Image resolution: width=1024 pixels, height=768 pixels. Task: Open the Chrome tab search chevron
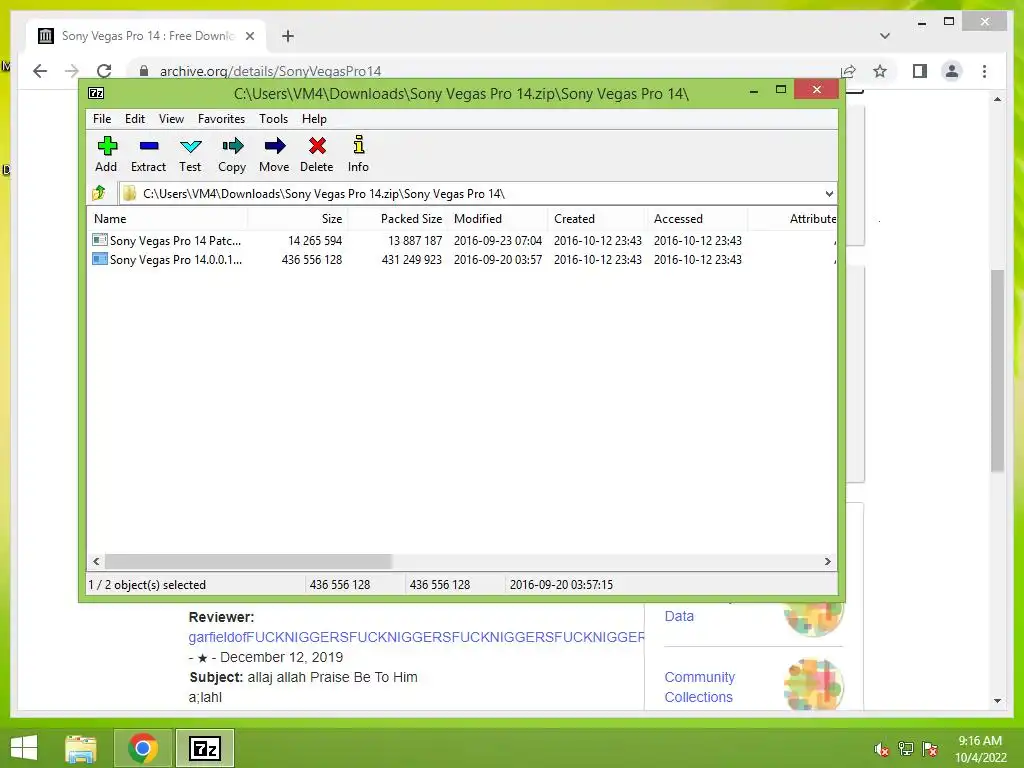885,36
